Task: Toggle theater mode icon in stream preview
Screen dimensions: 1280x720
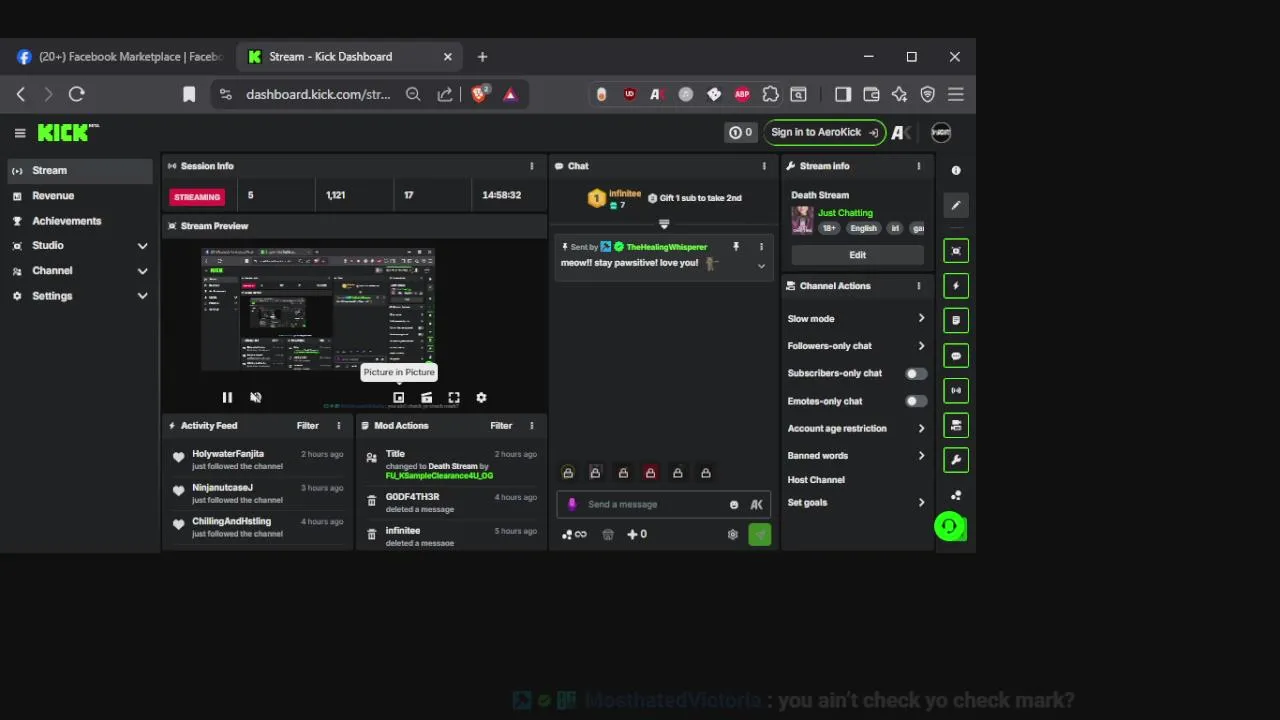Action: coord(426,397)
